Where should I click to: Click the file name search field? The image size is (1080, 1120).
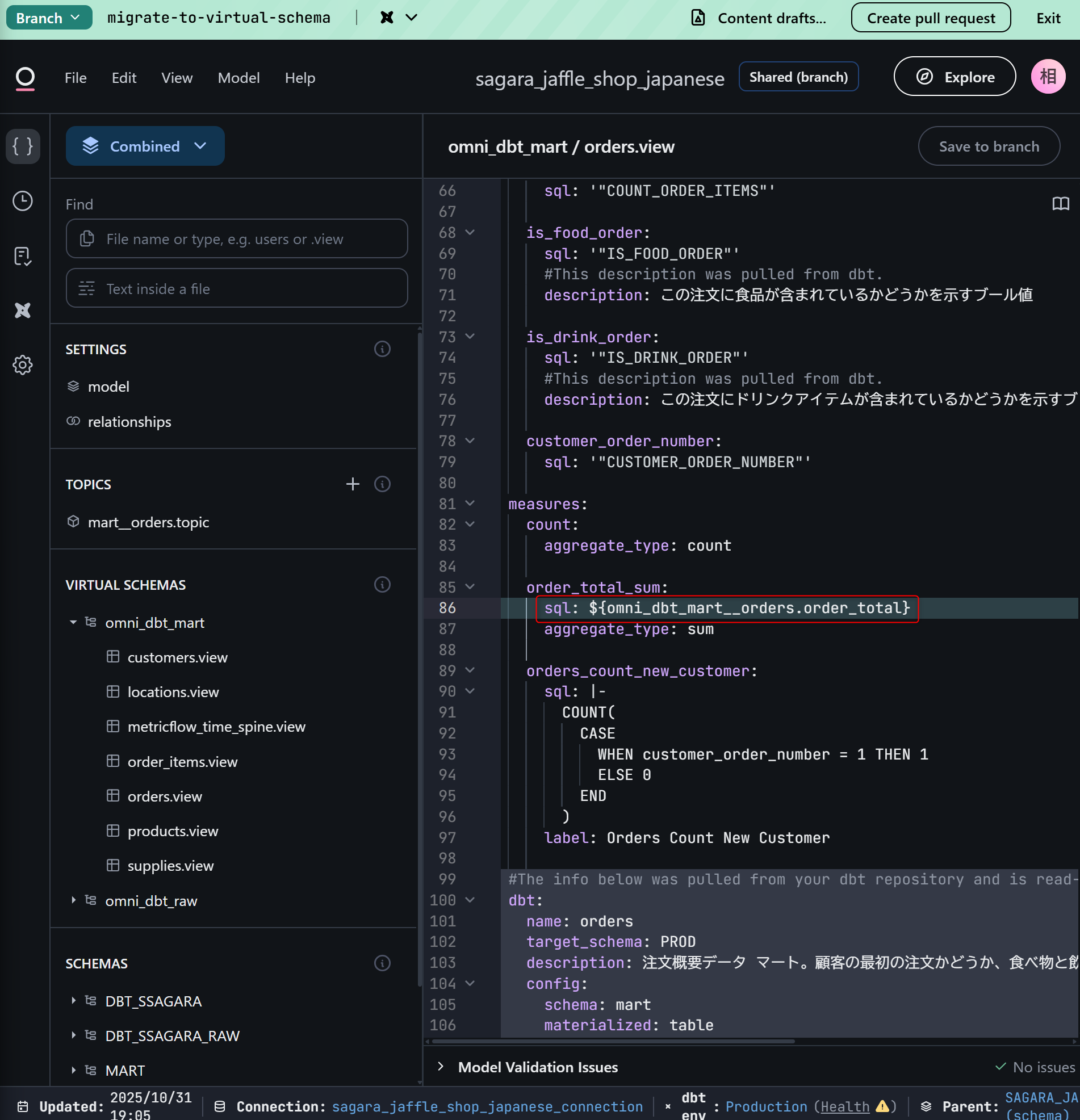[x=237, y=239]
